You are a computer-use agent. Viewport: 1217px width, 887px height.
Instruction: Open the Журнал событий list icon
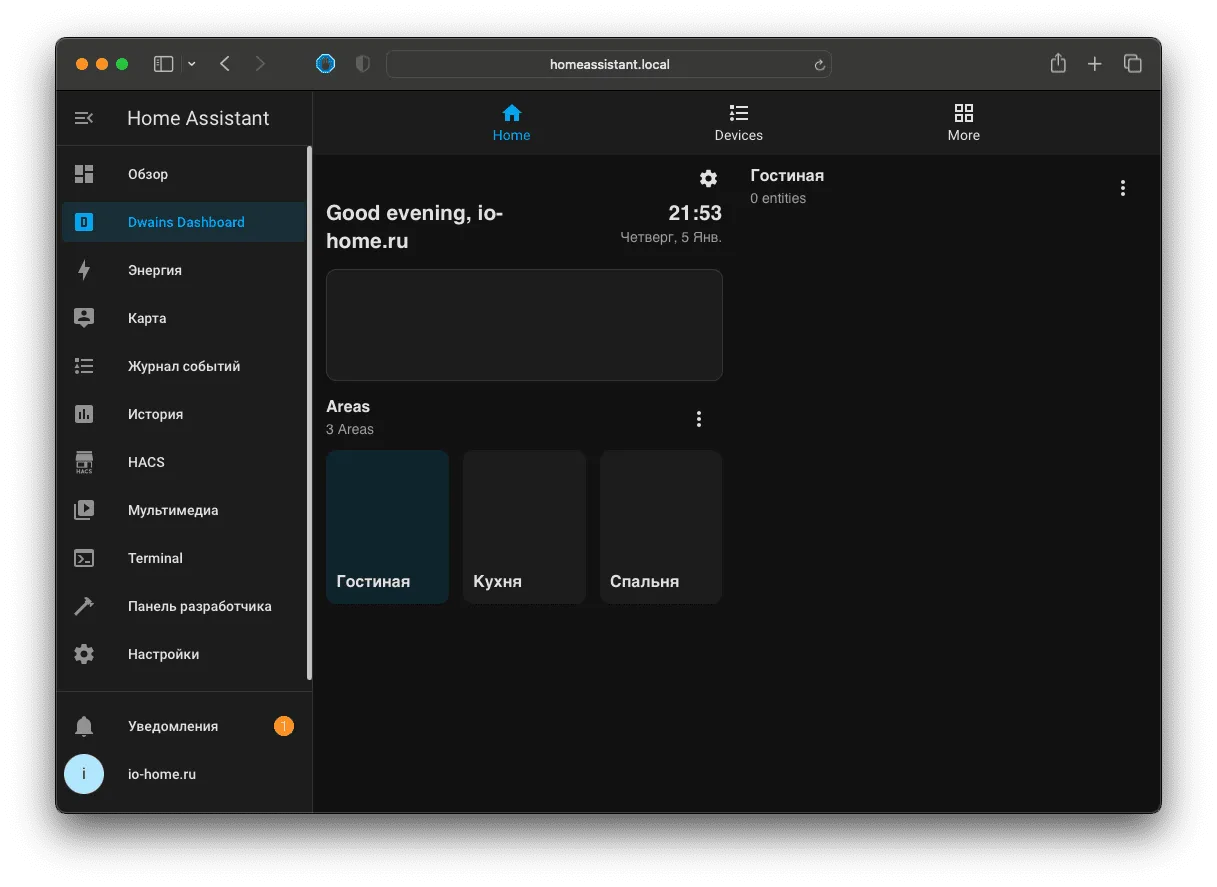coord(84,366)
